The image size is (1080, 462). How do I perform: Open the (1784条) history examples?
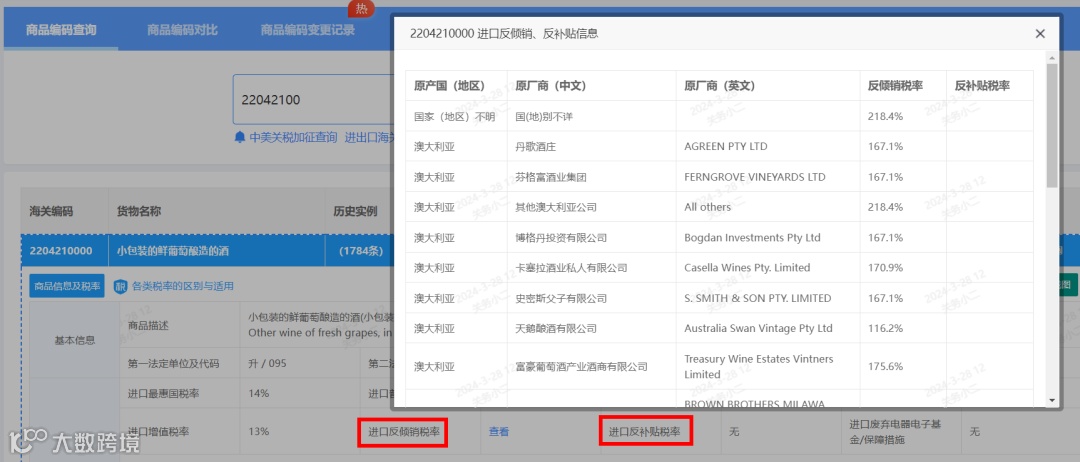[x=361, y=251]
